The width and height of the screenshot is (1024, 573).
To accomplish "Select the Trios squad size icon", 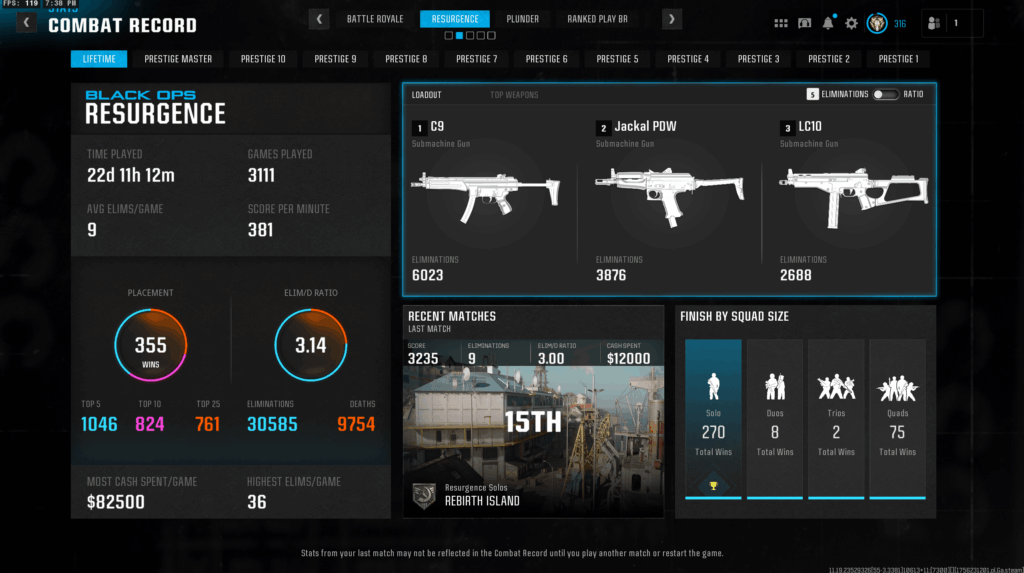I will tap(836, 387).
